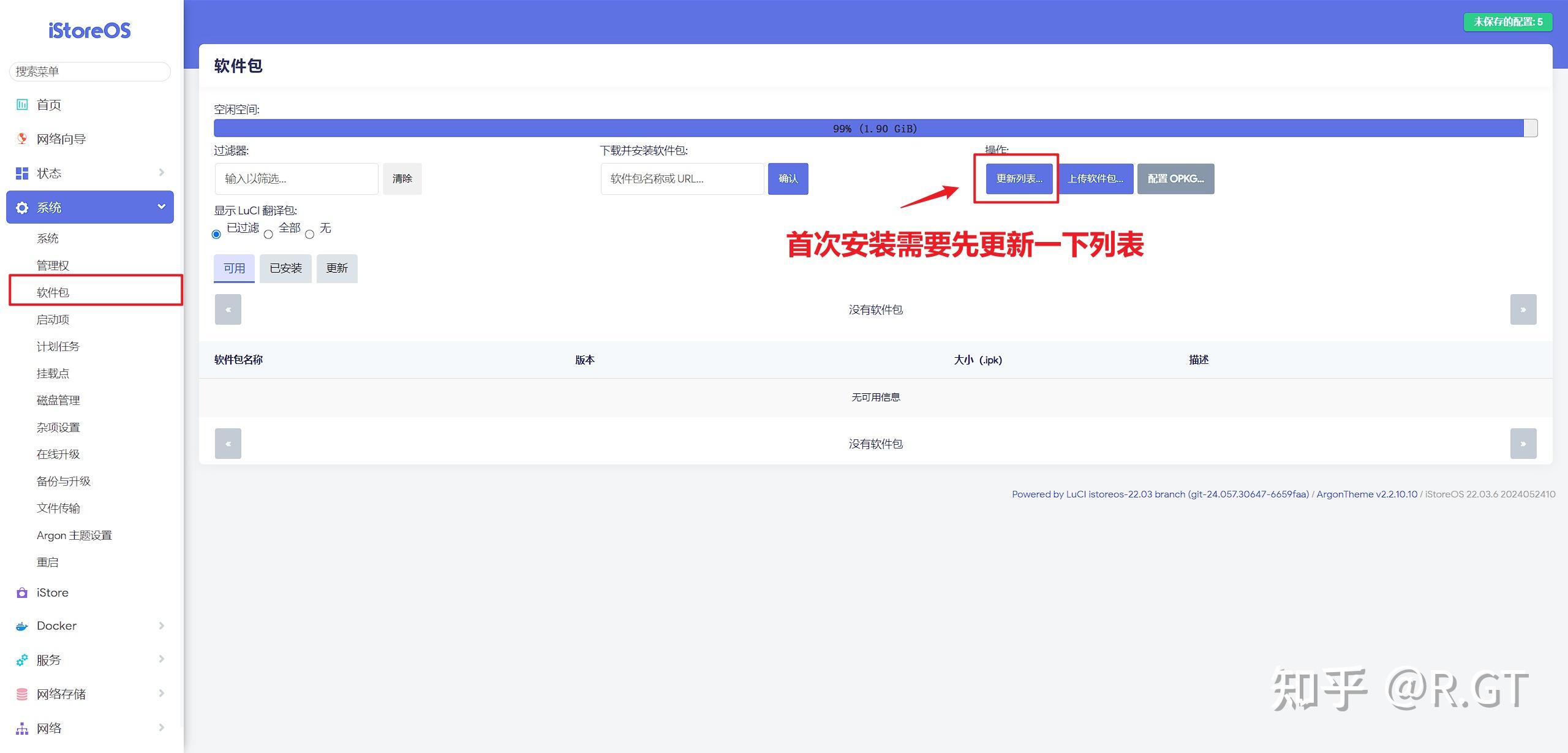Select the 服务 services icon
The image size is (1568, 753).
[x=22, y=659]
